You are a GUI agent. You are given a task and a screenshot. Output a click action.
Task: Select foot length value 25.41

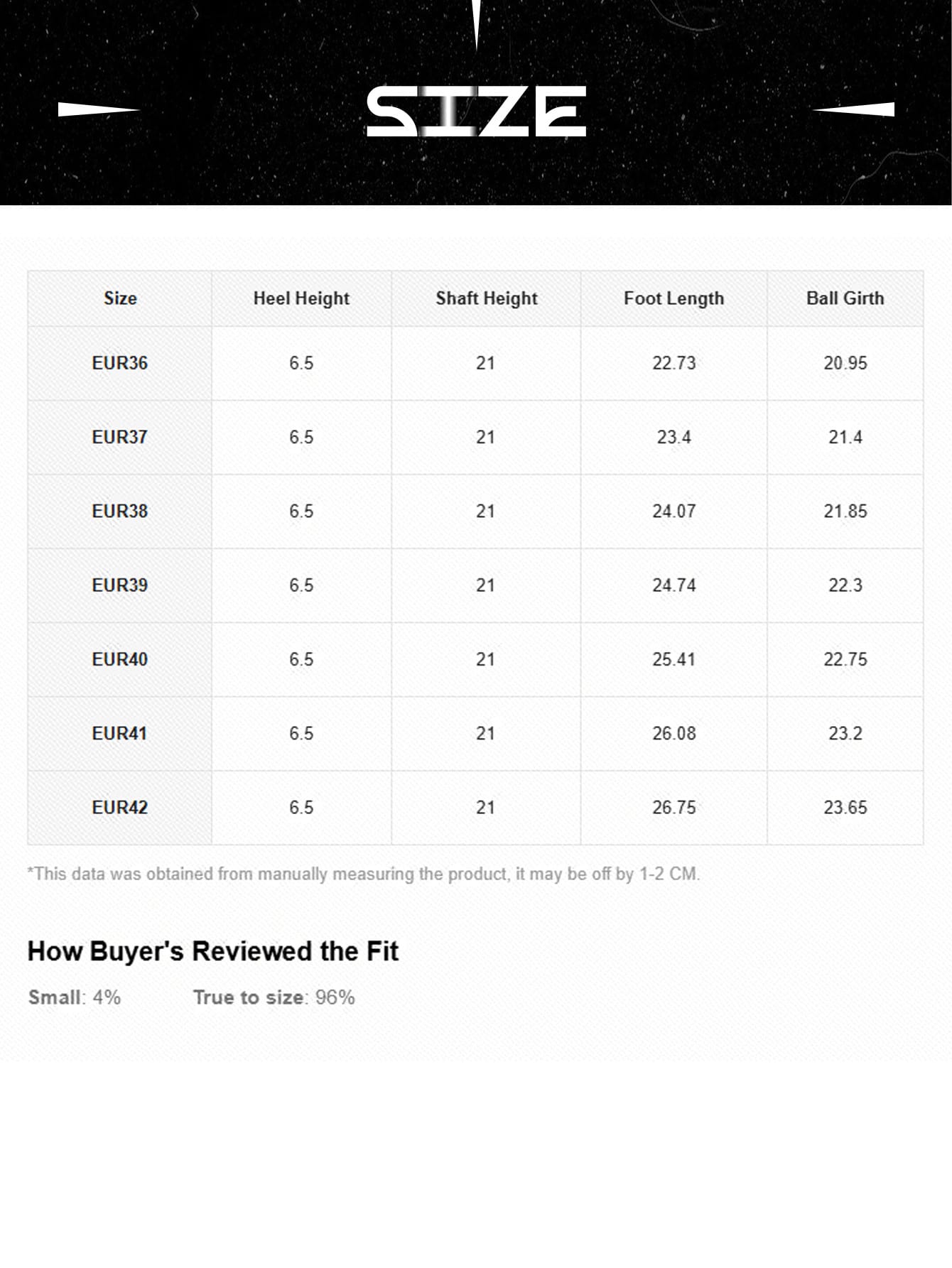pyautogui.click(x=674, y=659)
